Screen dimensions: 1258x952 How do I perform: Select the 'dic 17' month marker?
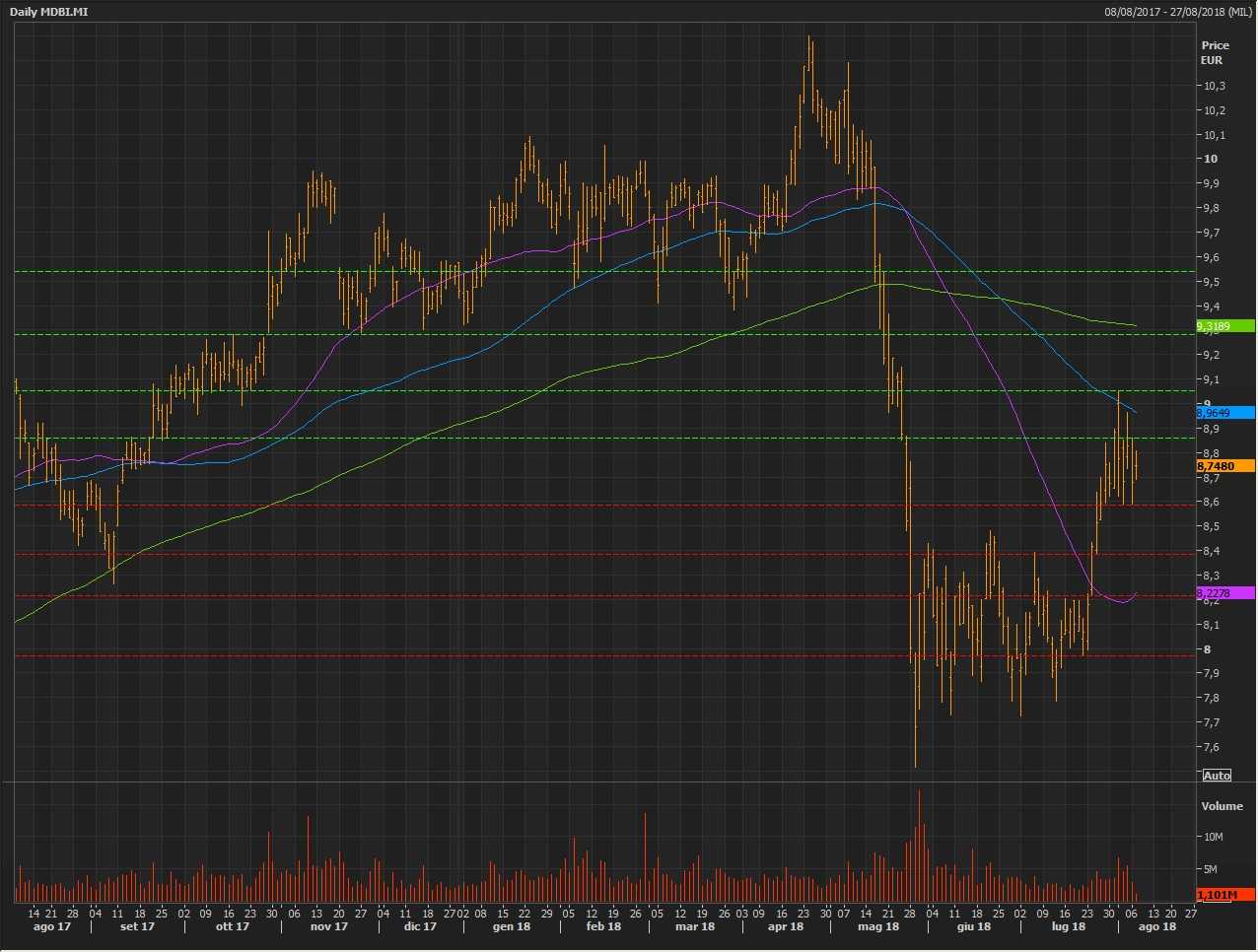(420, 926)
